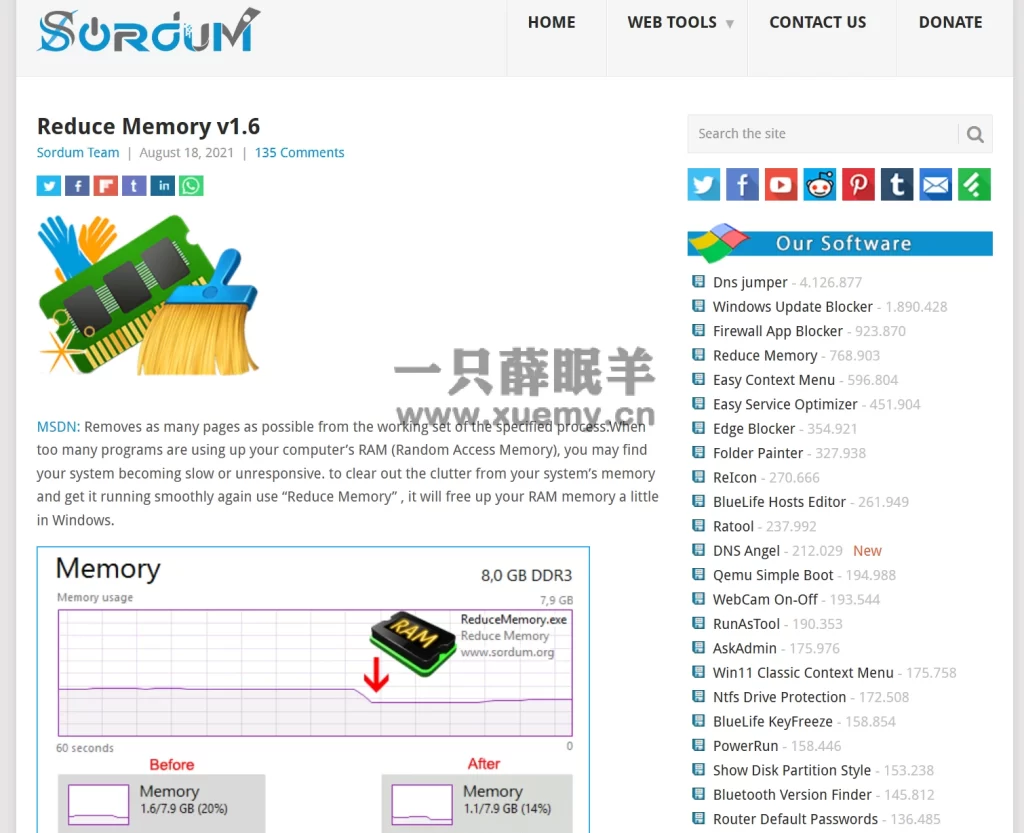Click the icon beside Dns jumper
The image size is (1024, 833).
[698, 282]
